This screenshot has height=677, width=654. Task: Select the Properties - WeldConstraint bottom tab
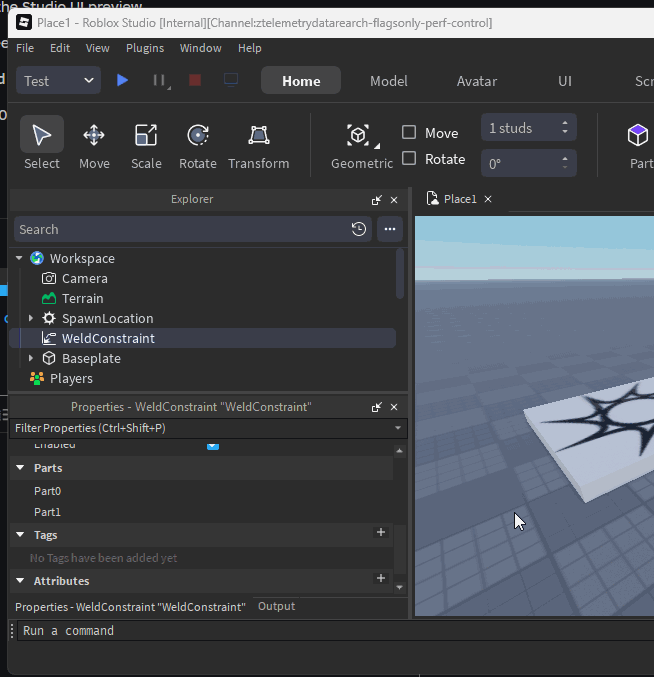(x=130, y=607)
